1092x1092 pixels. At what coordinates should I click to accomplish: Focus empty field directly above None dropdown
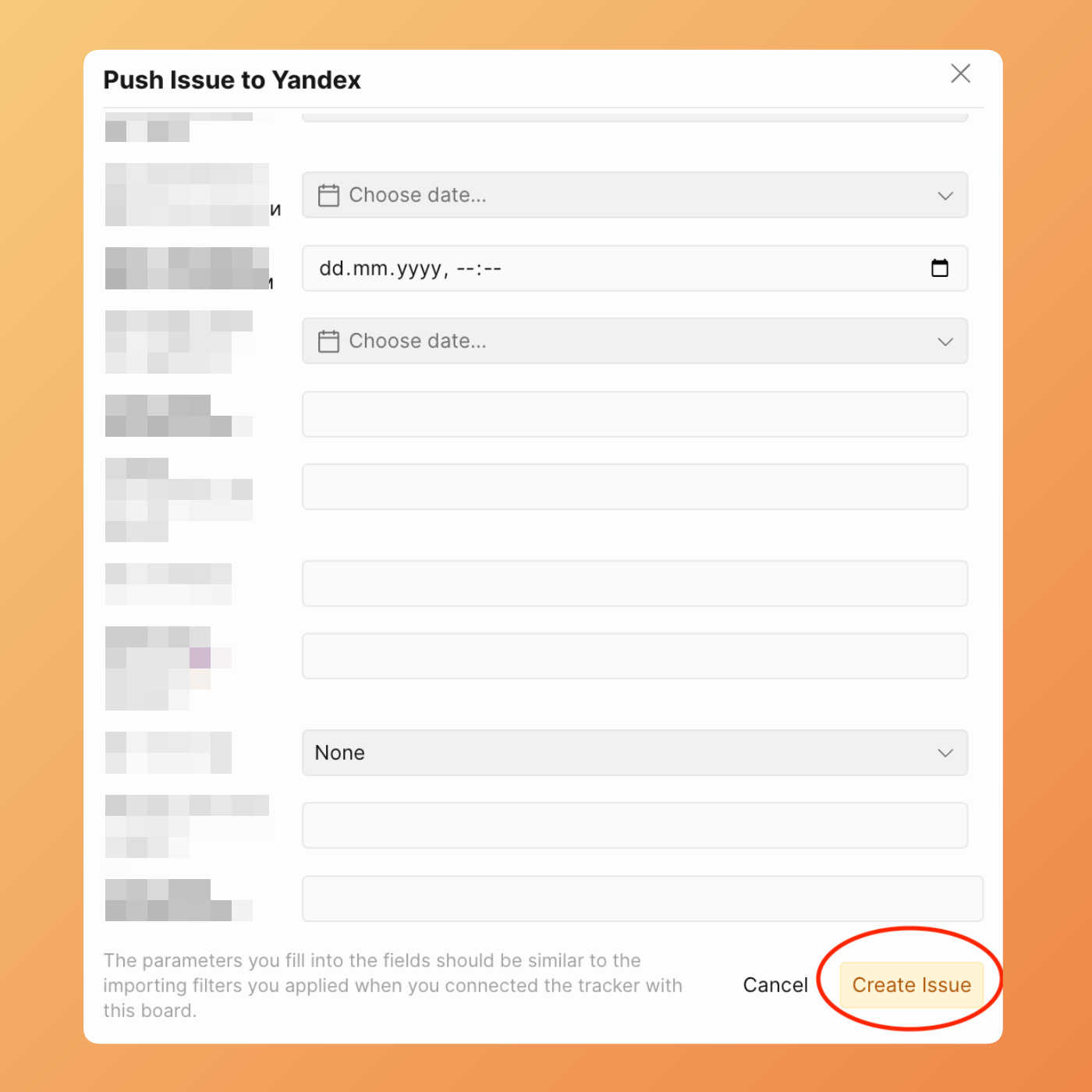634,656
